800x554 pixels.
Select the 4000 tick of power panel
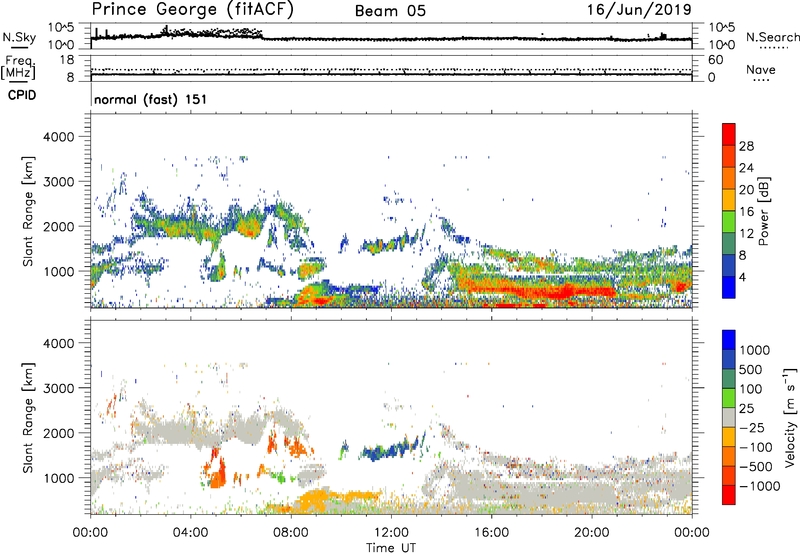tap(58, 137)
